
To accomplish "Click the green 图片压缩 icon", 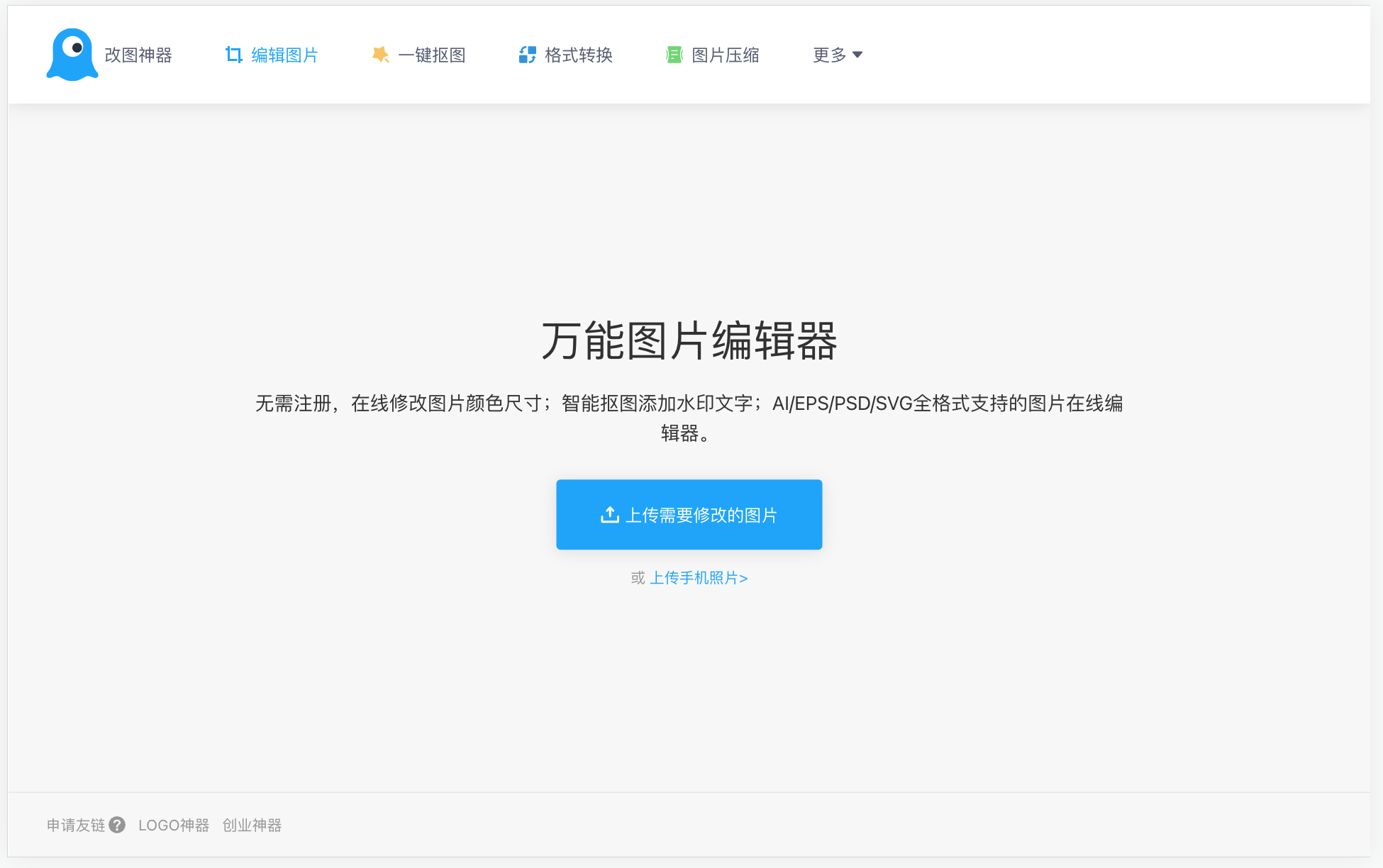I will pos(674,55).
